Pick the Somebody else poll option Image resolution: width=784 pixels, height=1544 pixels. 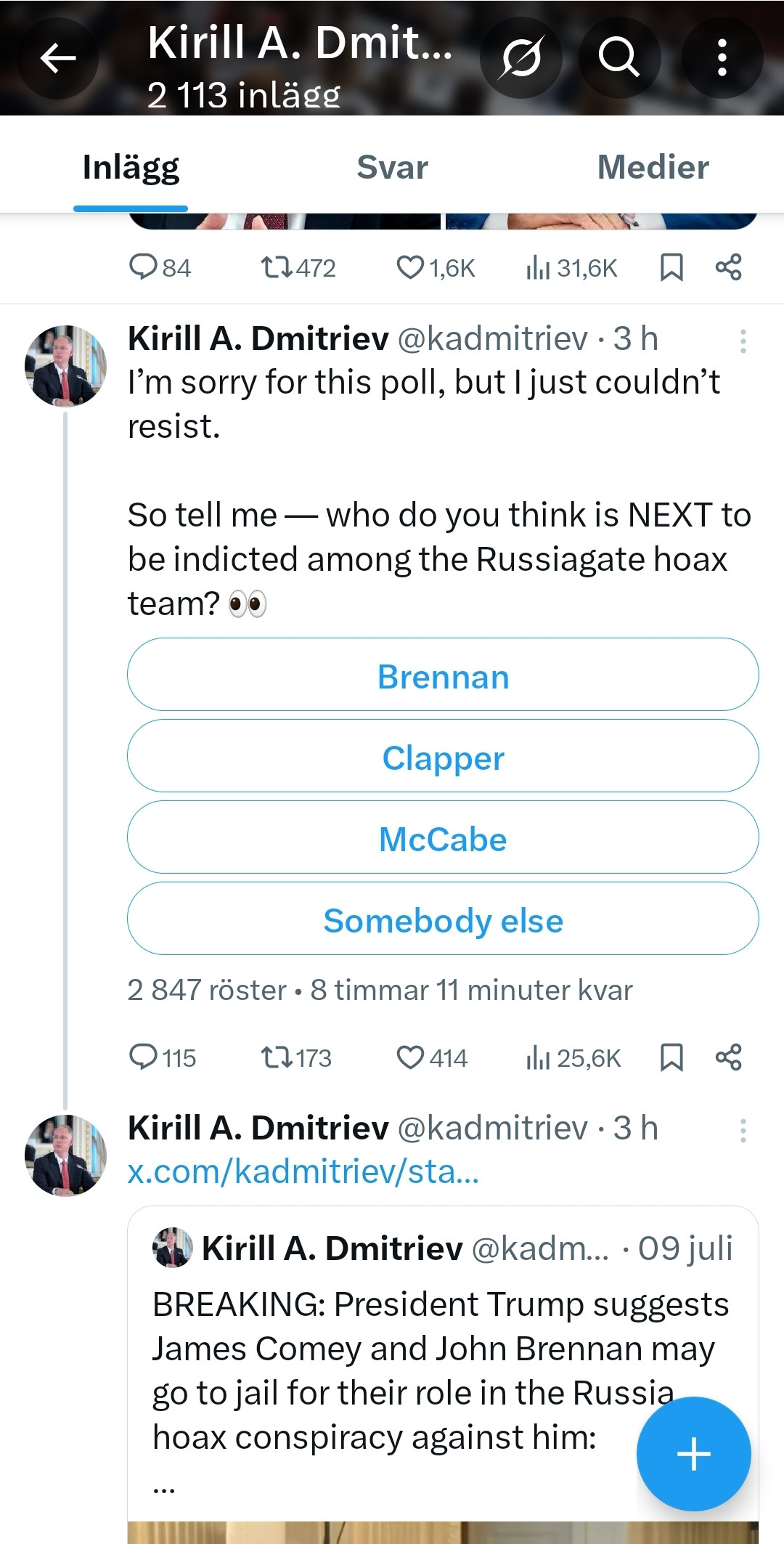click(x=443, y=919)
